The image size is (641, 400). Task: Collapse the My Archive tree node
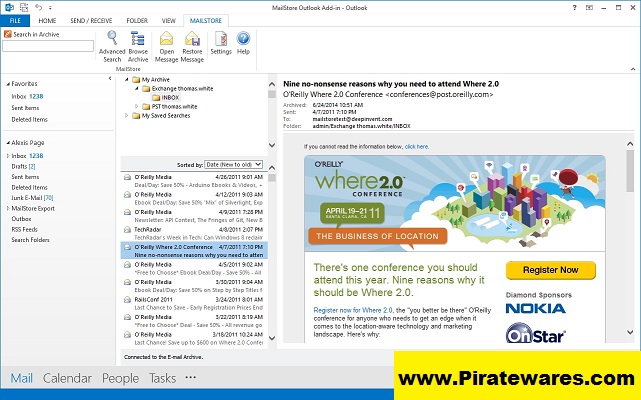click(127, 79)
